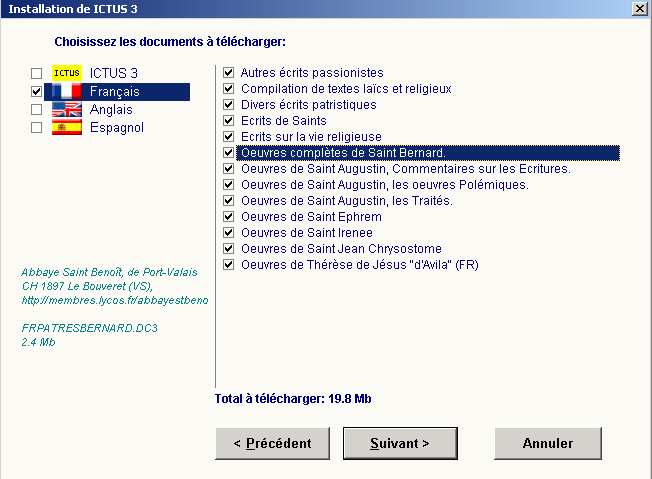Select 'Oeuvres complètes de Saint Bernard.' row
The height and width of the screenshot is (479, 652).
point(428,153)
